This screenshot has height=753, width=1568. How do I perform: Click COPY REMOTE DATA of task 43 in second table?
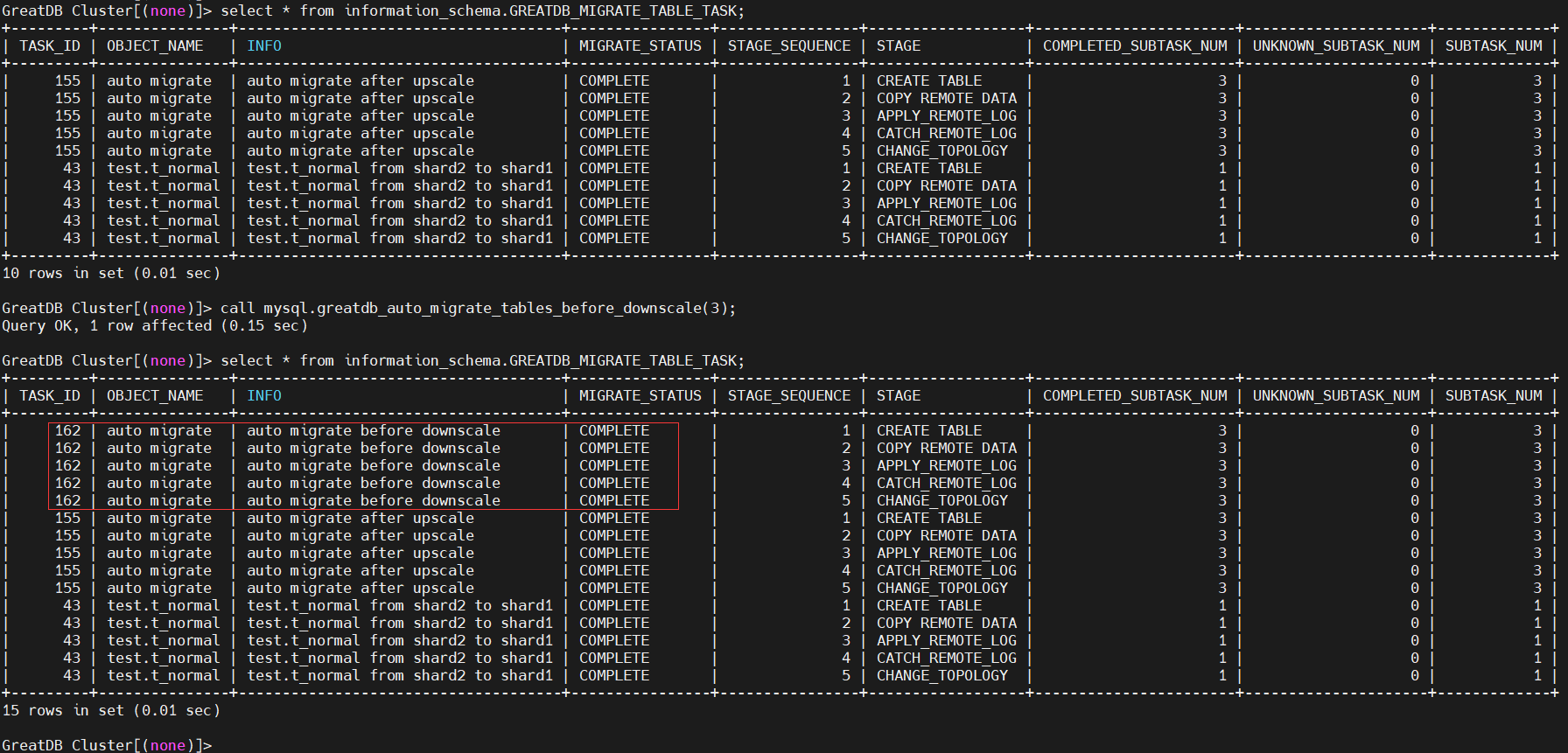tap(947, 623)
